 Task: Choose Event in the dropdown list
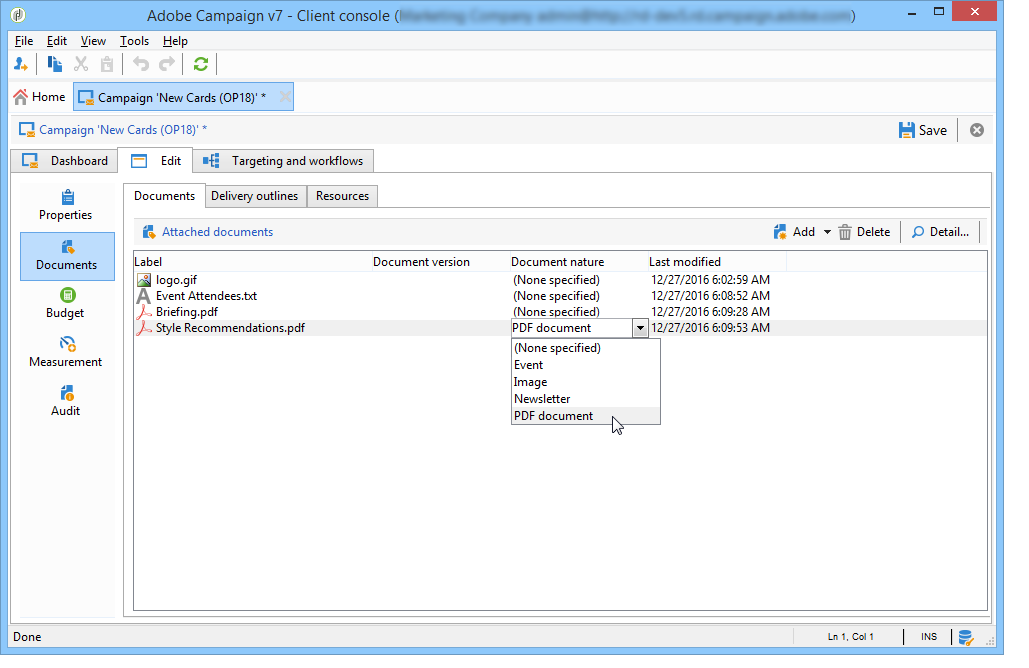coord(585,365)
